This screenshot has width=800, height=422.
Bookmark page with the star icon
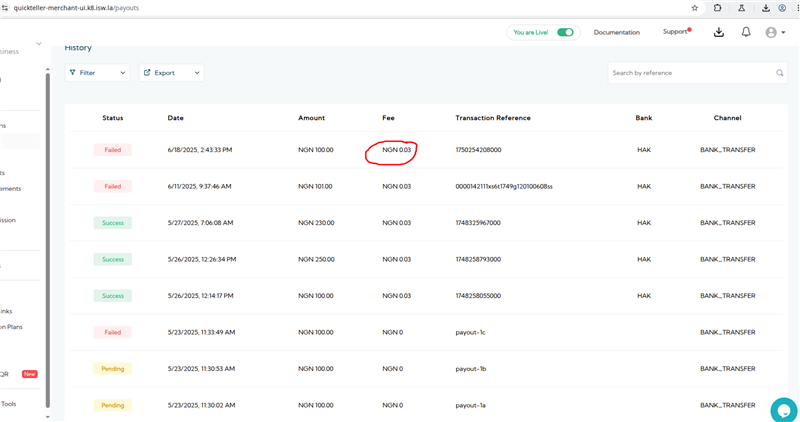pyautogui.click(x=695, y=7)
